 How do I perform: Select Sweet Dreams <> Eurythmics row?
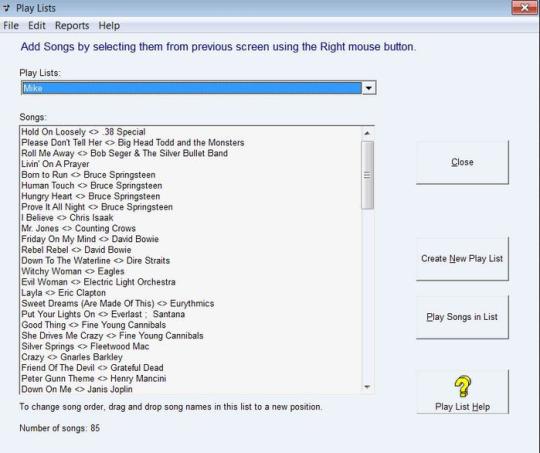[191, 303]
